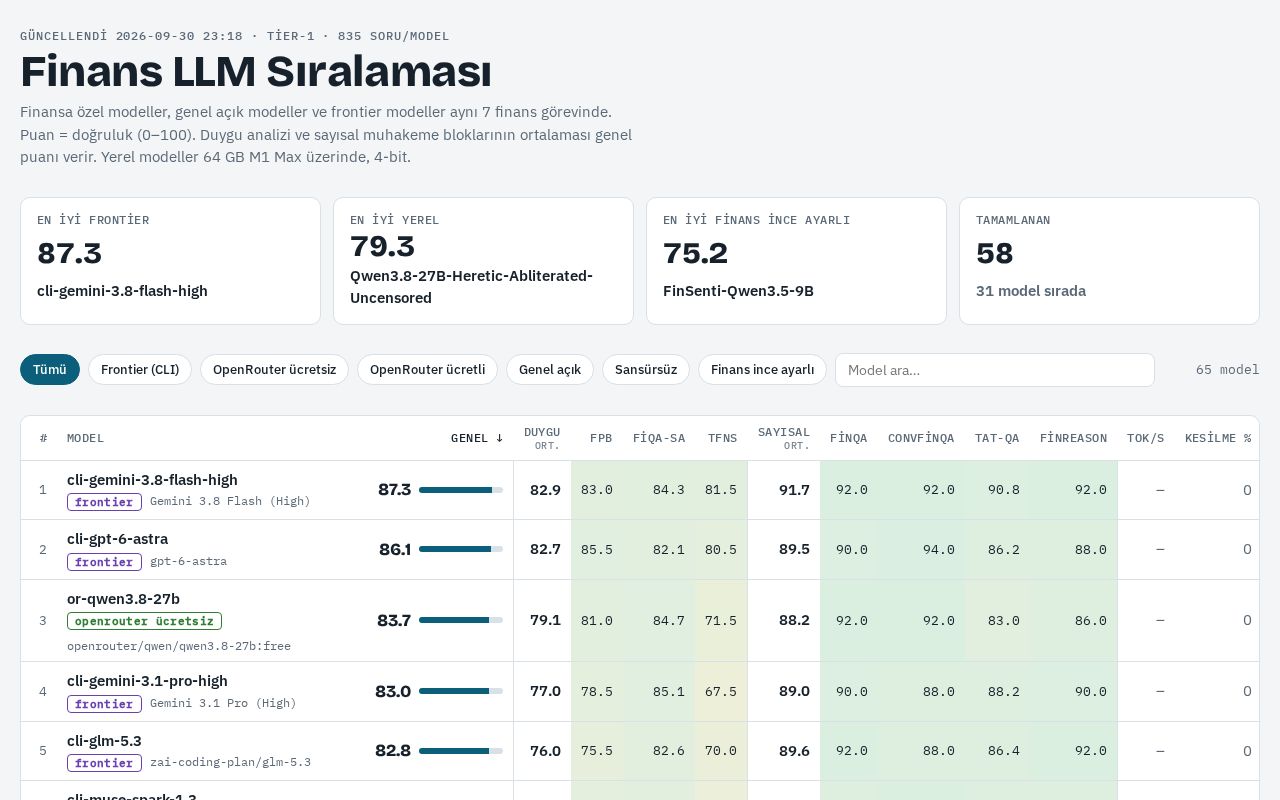The height and width of the screenshot is (800, 1280).
Task: Open the cli-gemini-3.1-pro-high model row
Action: (x=640, y=692)
